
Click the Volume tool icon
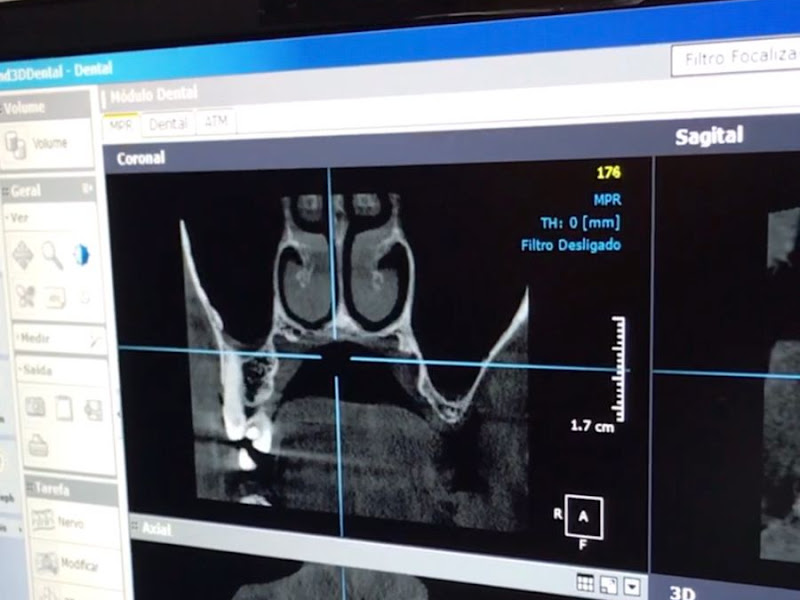click(x=17, y=145)
